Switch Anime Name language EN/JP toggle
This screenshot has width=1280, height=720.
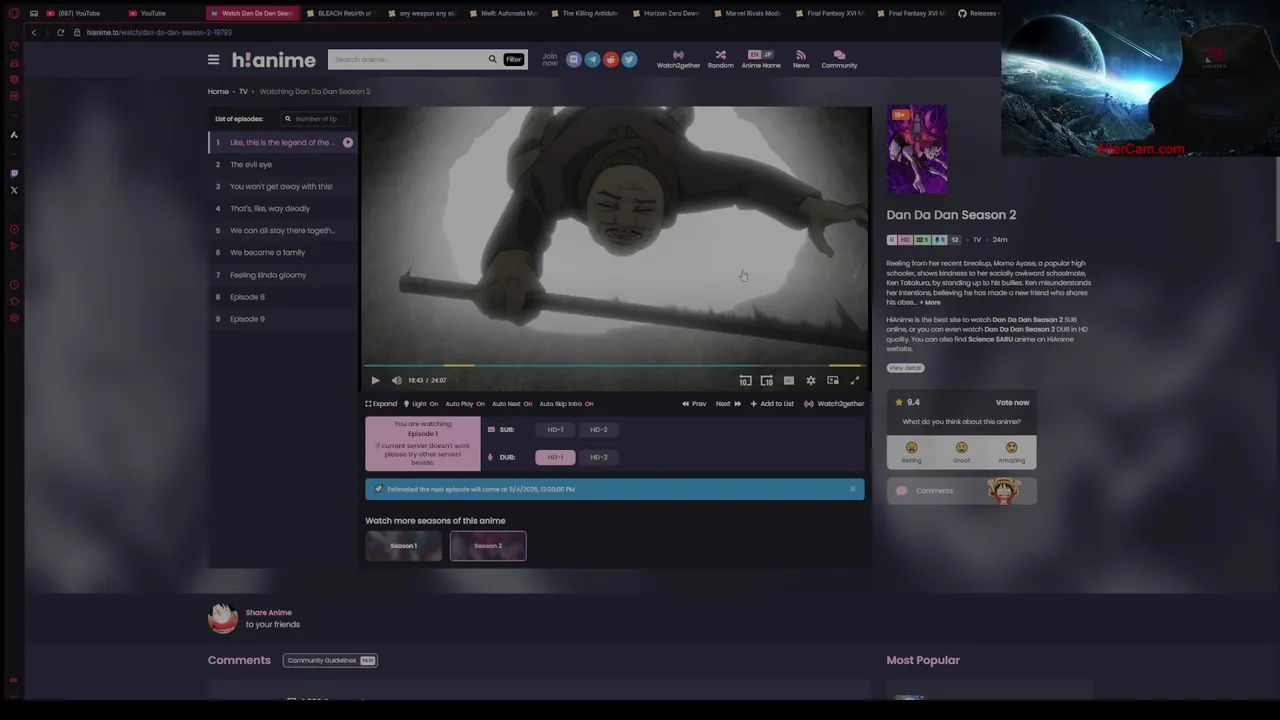click(761, 55)
